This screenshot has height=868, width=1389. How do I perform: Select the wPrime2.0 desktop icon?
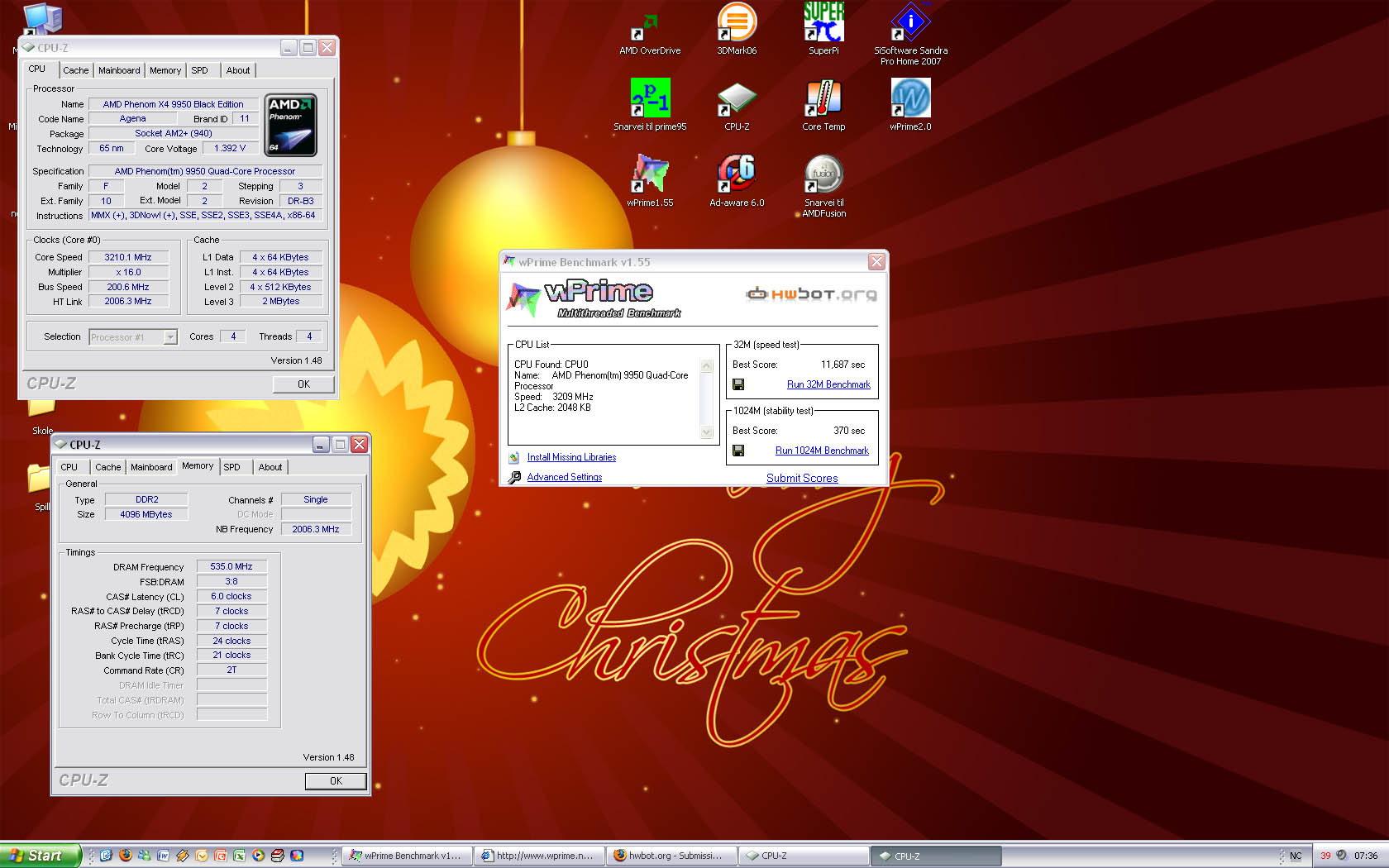(910, 105)
